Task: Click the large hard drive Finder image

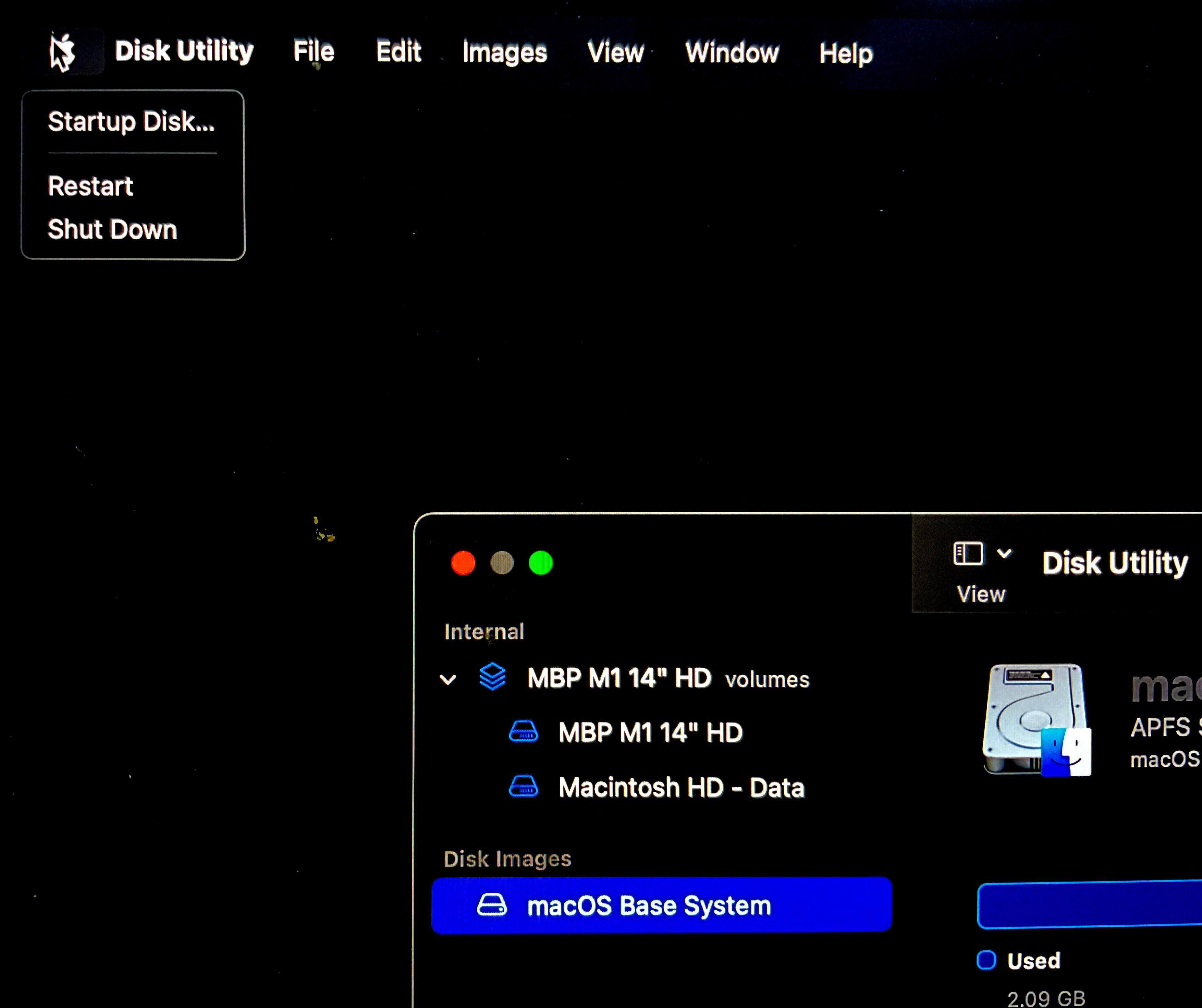Action: point(1037,719)
